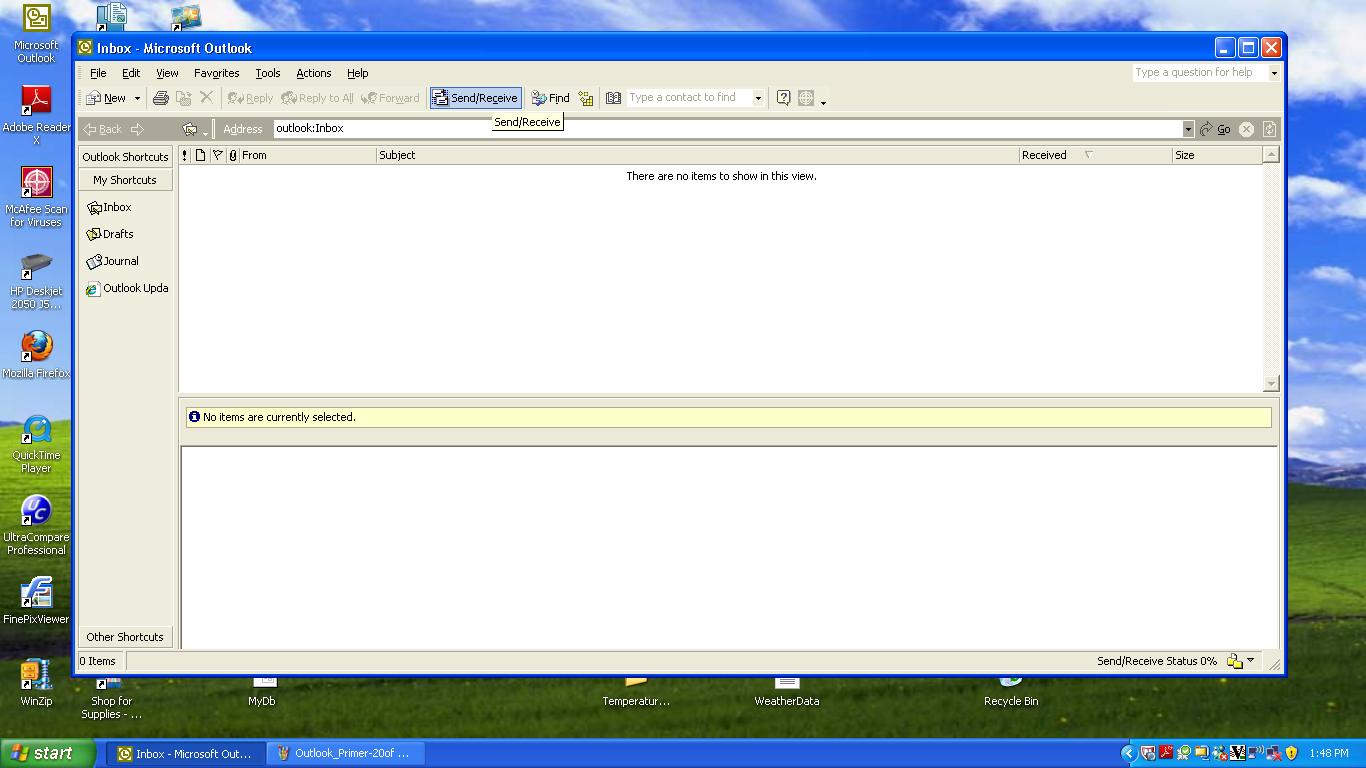The image size is (1366, 768).
Task: Click the Other Shortcuts group button
Action: click(x=125, y=637)
